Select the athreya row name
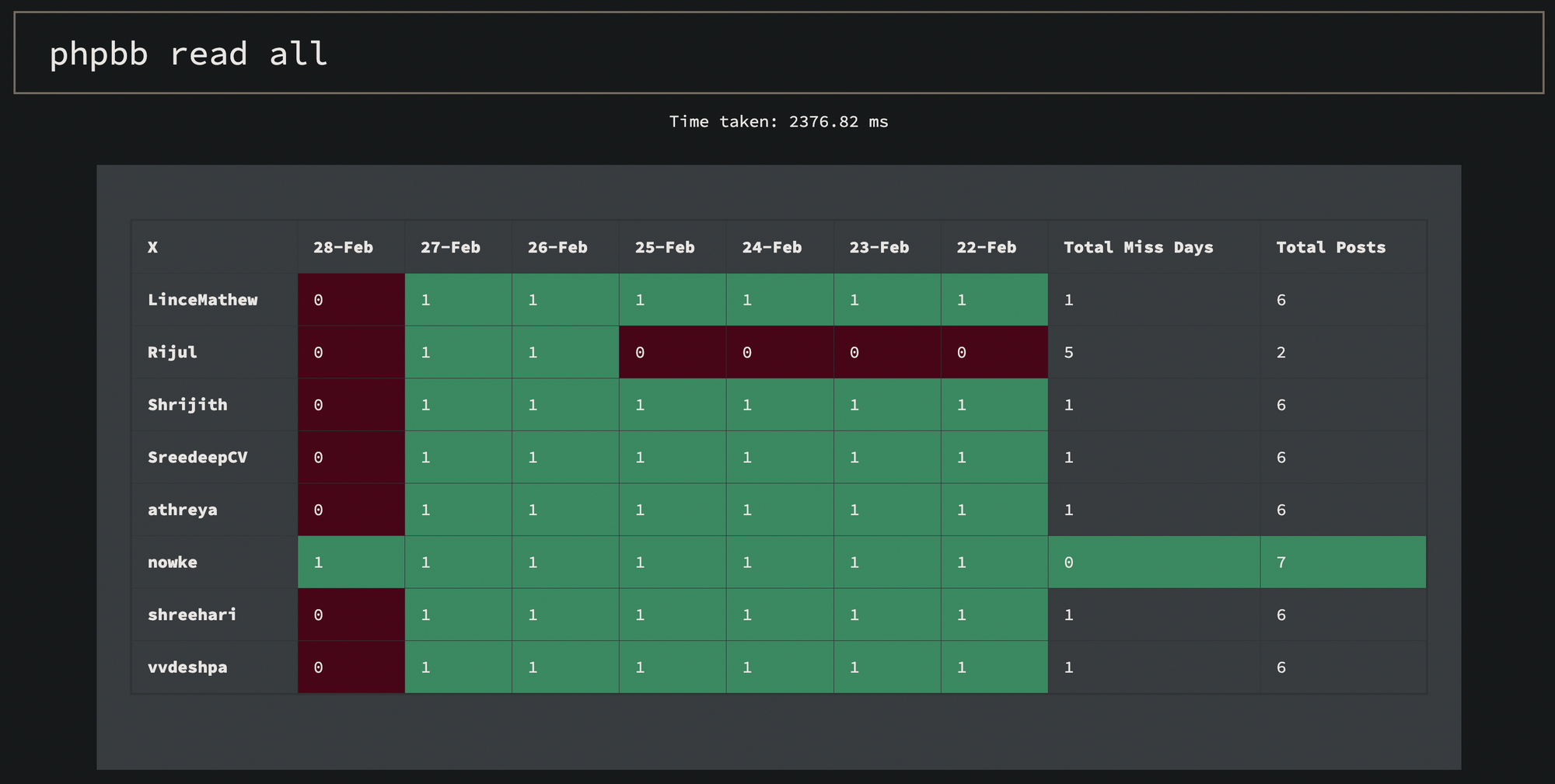Viewport: 1555px width, 784px height. pyautogui.click(x=183, y=510)
